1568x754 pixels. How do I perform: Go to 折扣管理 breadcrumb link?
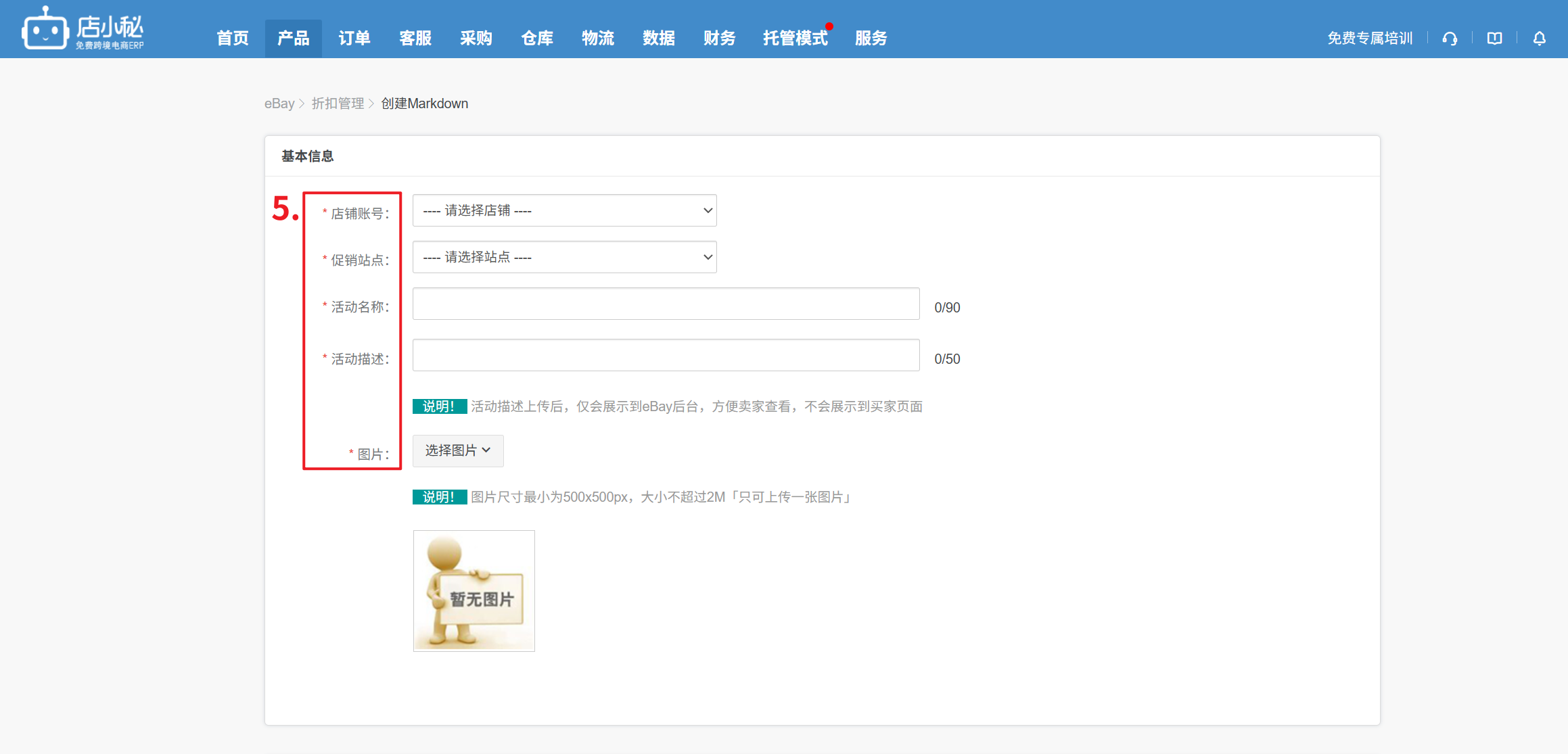pyautogui.click(x=338, y=103)
